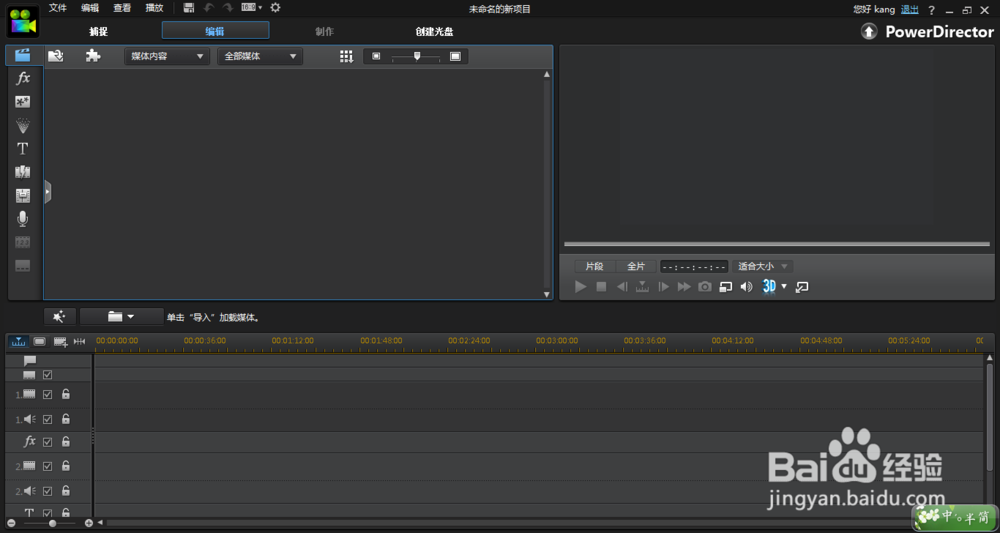Open the Voice-Over Recording microphone room
Viewport: 1000px width, 533px height.
tap(23, 219)
